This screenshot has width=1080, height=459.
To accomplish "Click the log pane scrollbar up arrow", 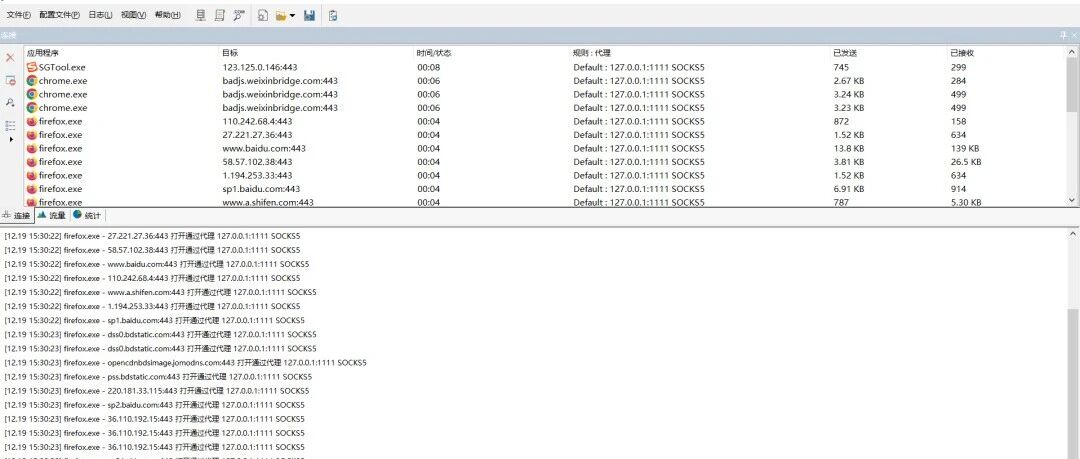I will (x=1073, y=234).
